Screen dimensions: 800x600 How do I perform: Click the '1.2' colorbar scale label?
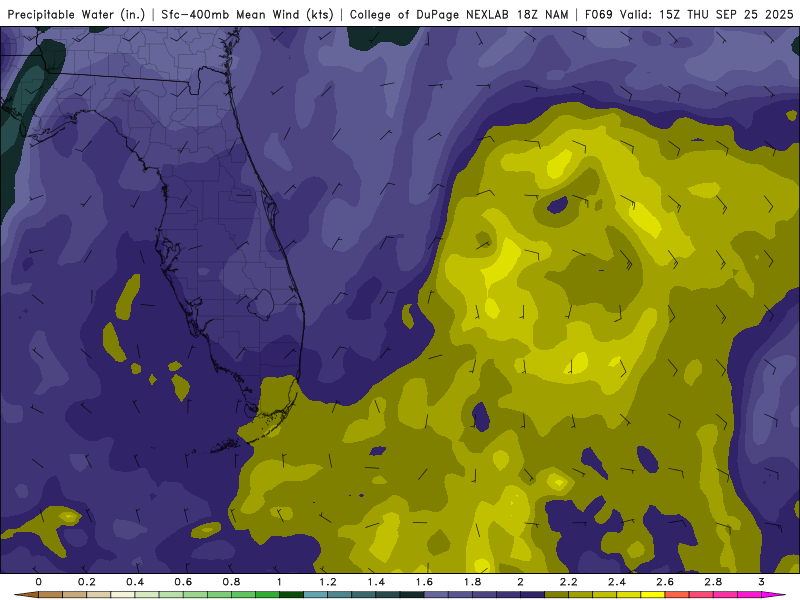click(x=328, y=582)
